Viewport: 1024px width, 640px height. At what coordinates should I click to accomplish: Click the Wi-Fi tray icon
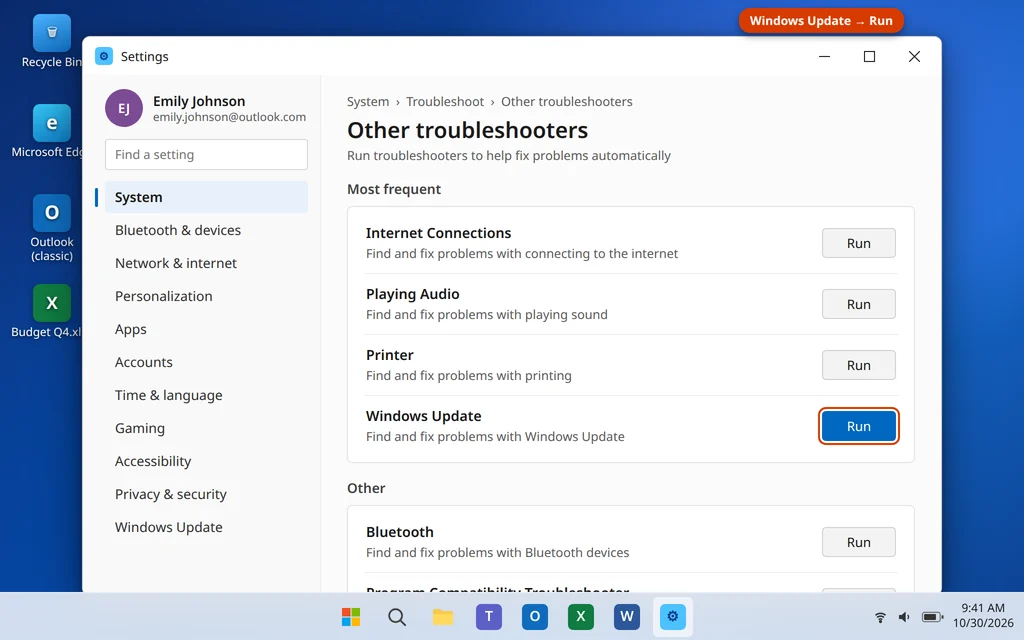coord(880,617)
